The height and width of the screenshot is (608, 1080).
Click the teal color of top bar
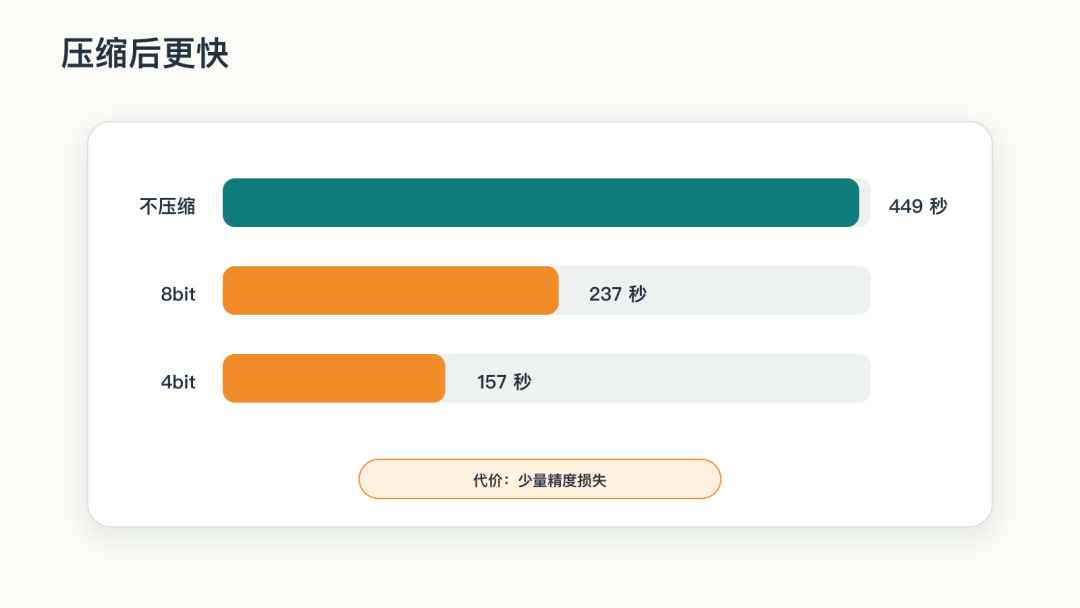(541, 202)
